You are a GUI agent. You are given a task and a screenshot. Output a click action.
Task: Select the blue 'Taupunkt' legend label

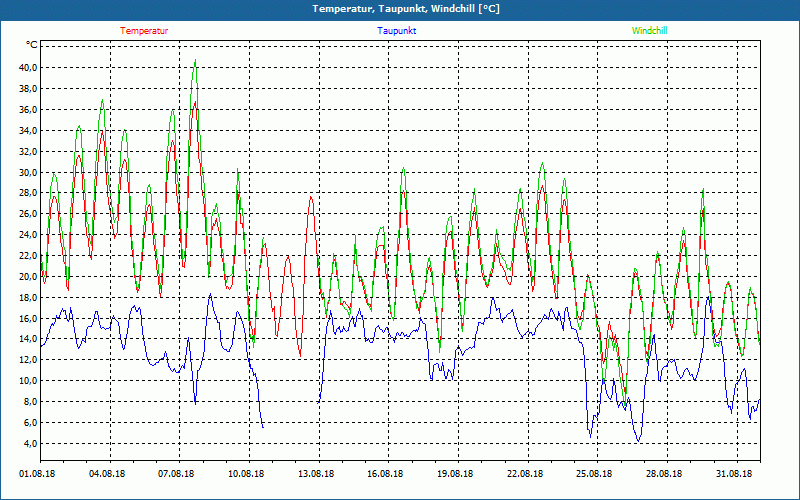click(x=397, y=31)
